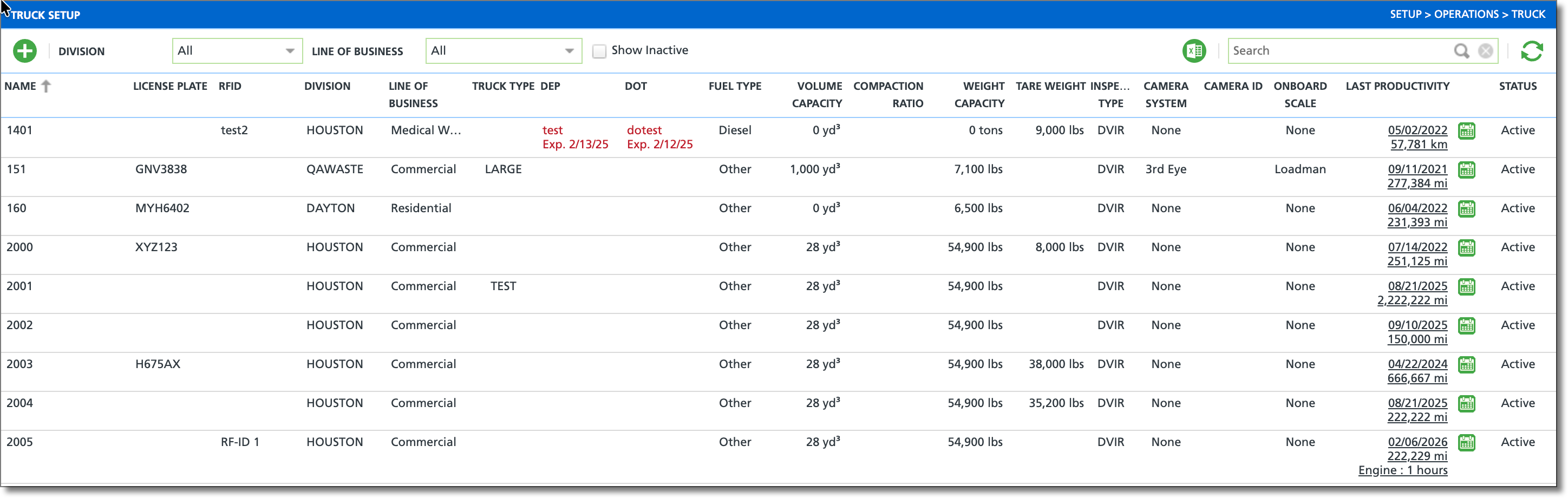The width and height of the screenshot is (1568, 498).
Task: Click the Name column sort arrow
Action: pyautogui.click(x=46, y=87)
